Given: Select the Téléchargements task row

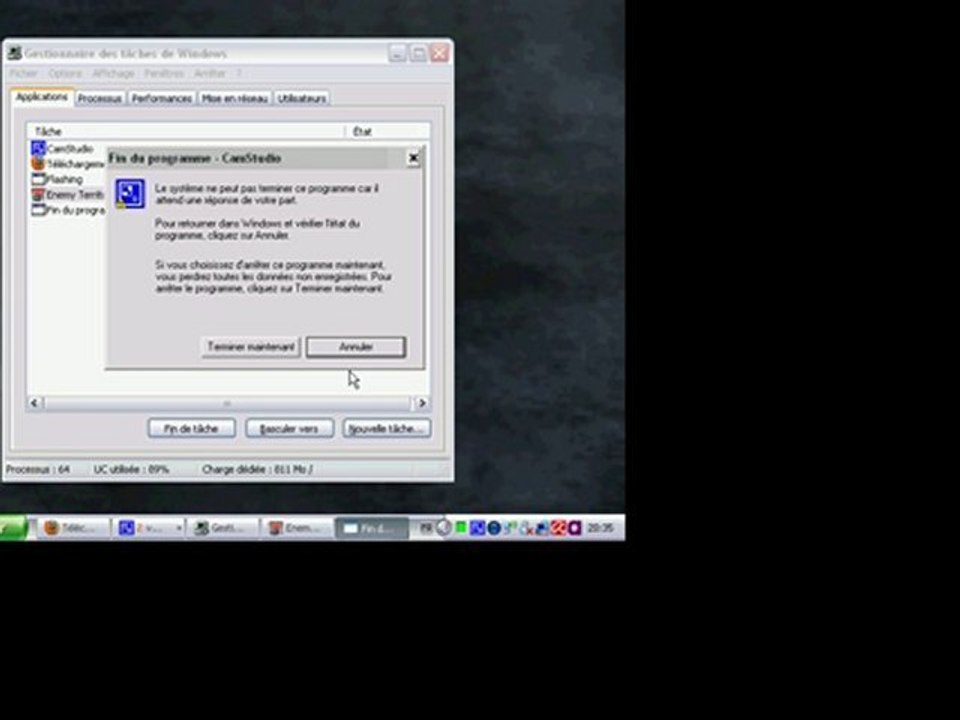Looking at the screenshot, I should point(67,164).
